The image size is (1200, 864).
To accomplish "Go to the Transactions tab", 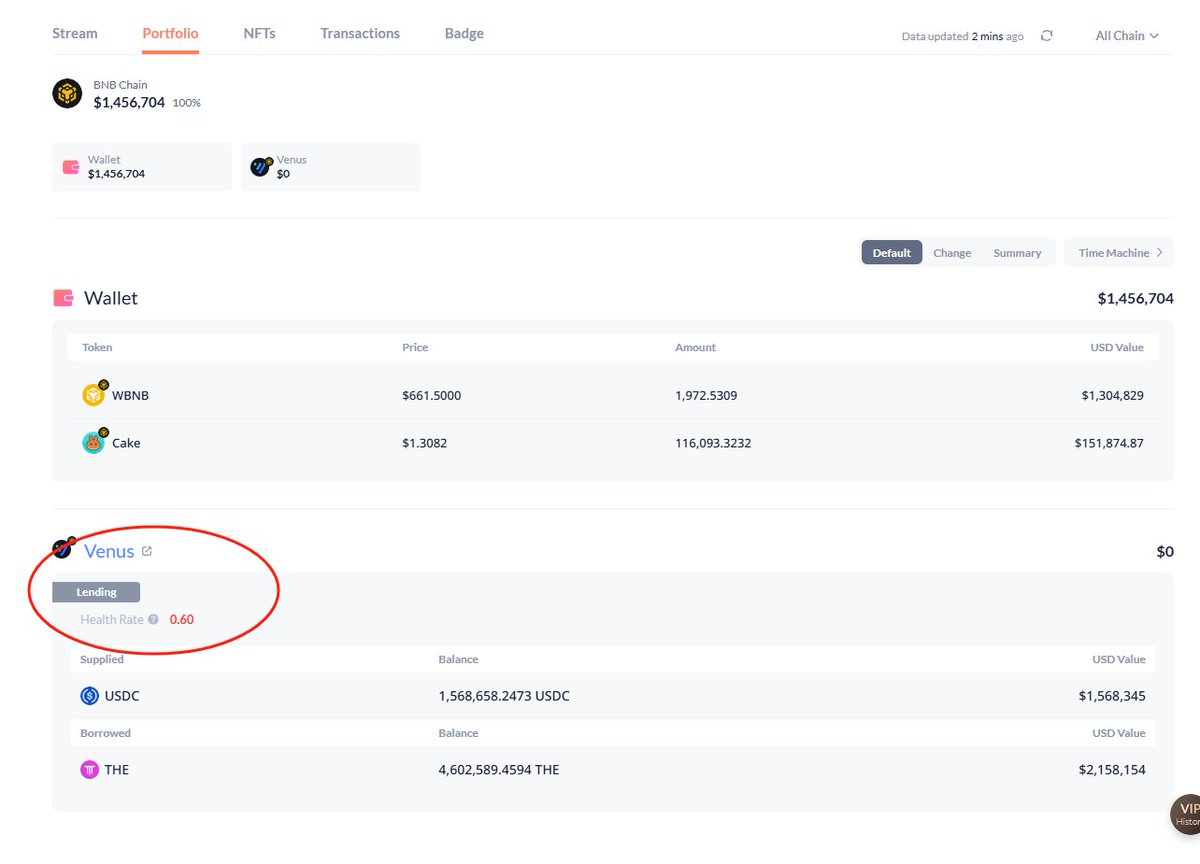I will (x=360, y=33).
